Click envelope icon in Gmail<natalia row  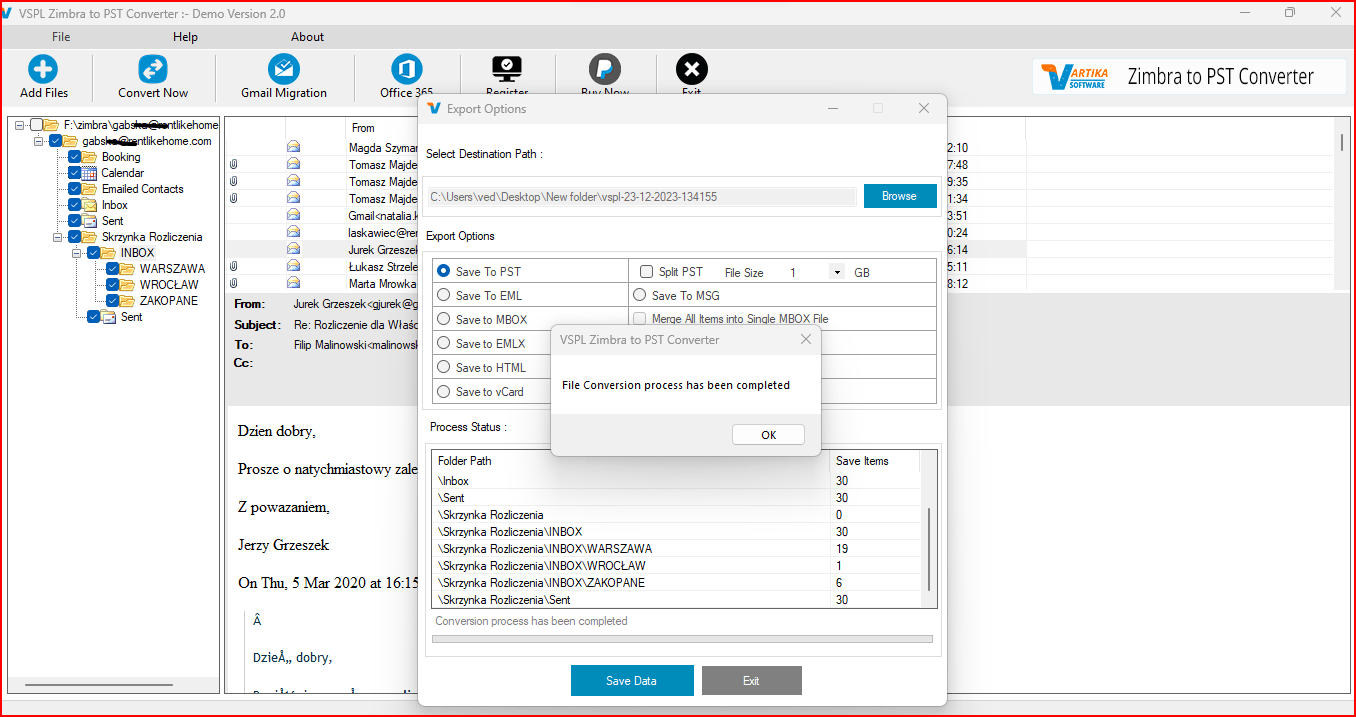tap(294, 215)
